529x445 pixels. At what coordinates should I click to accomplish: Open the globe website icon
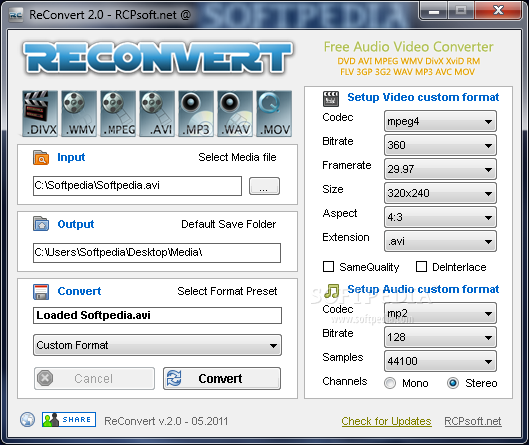coord(27,420)
